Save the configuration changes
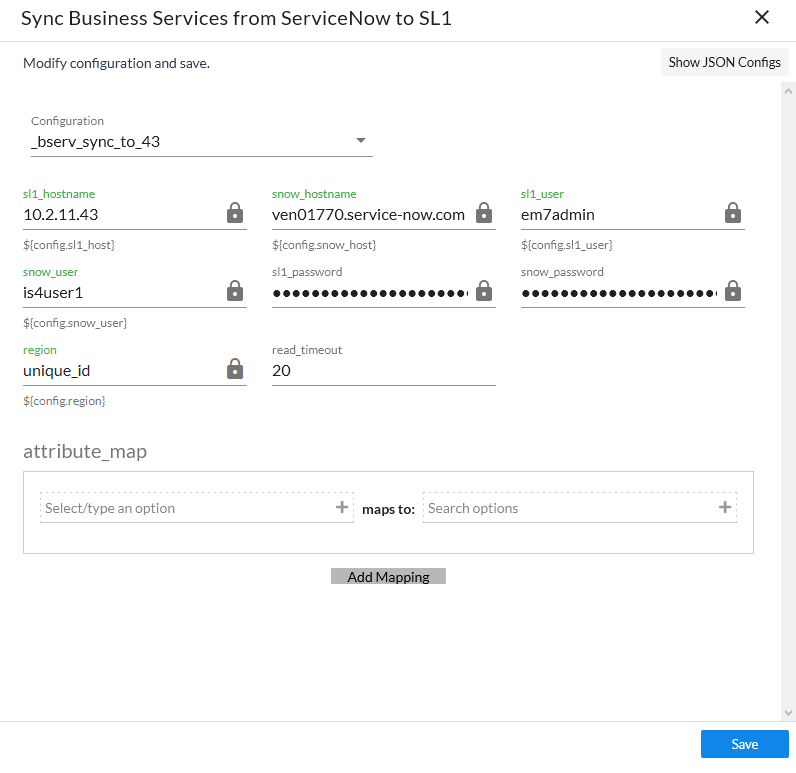The image size is (796, 773). click(x=744, y=744)
